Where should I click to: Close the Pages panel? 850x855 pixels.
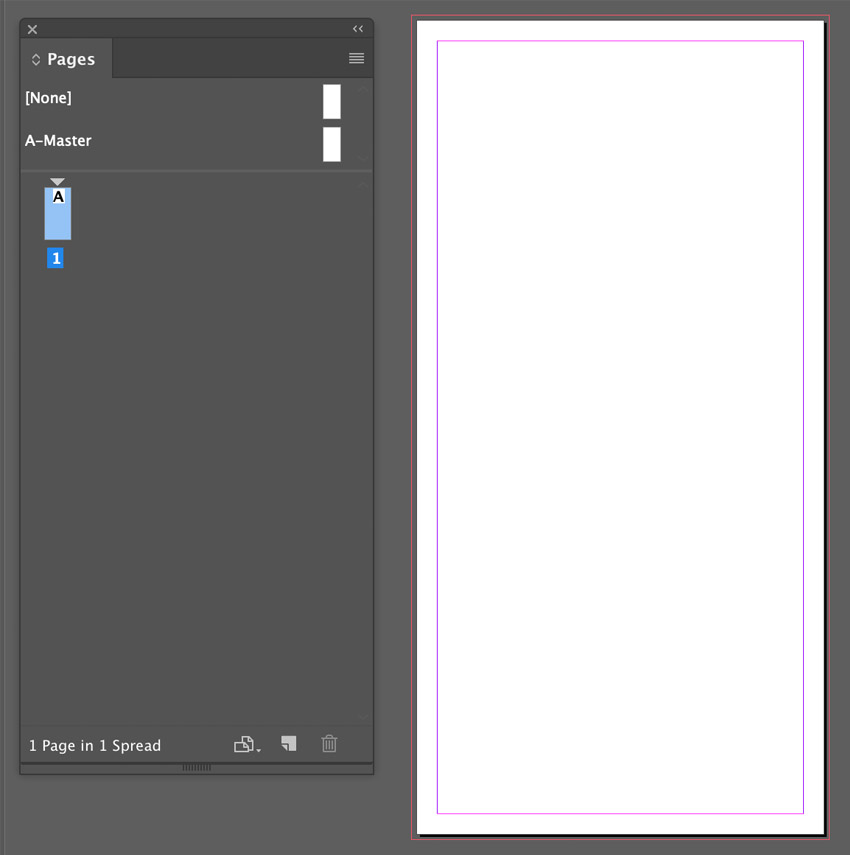pos(33,29)
